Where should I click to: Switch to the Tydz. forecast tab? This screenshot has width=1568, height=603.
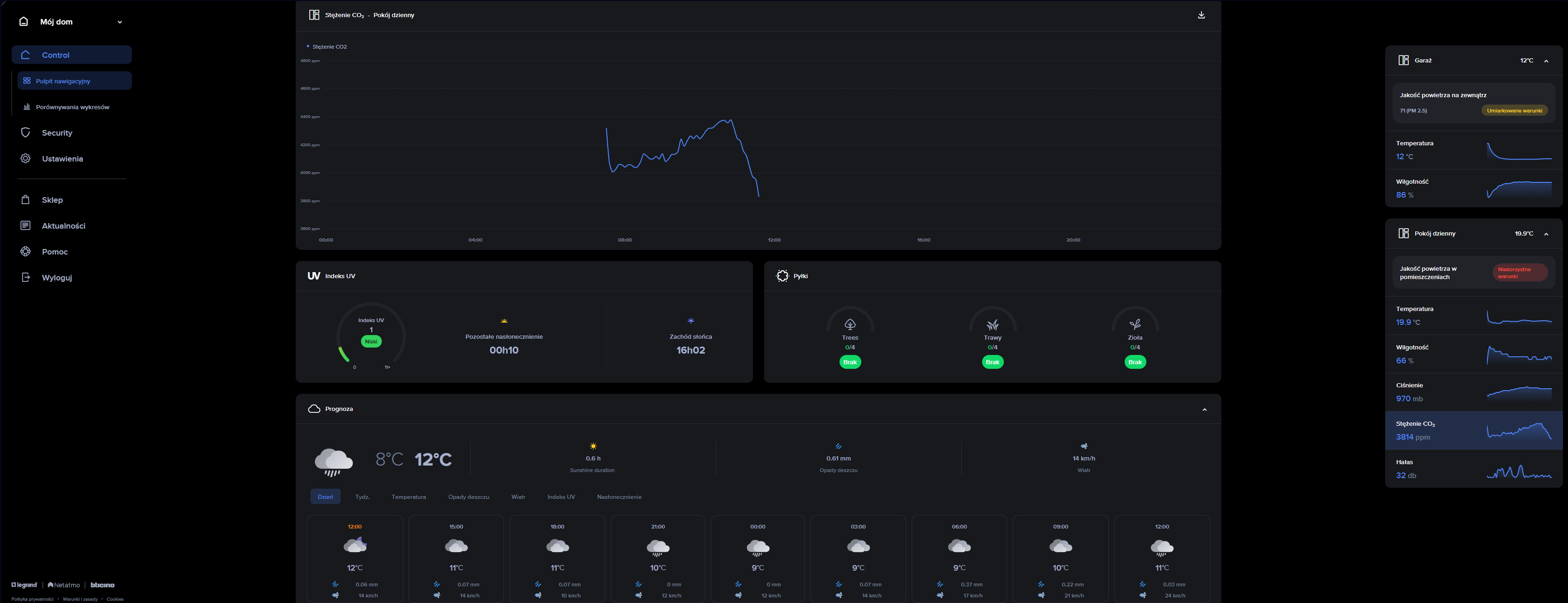pyautogui.click(x=362, y=497)
